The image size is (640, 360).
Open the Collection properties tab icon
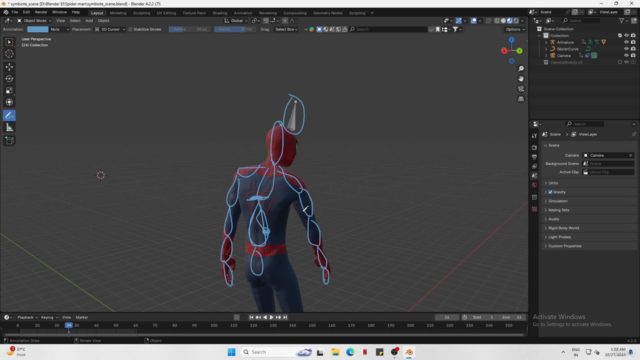click(534, 198)
